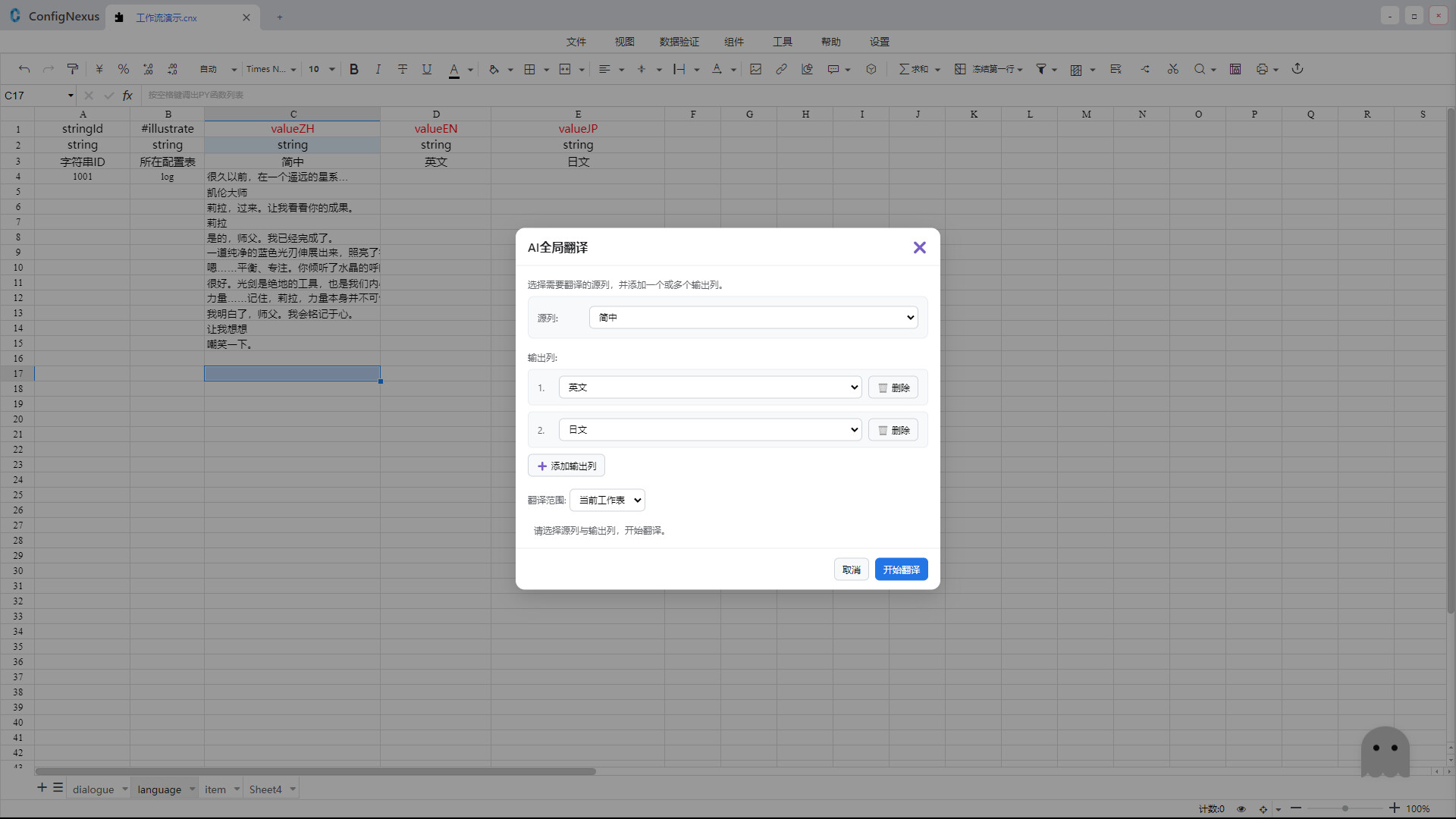Apply percent number format
Image resolution: width=1456 pixels, height=819 pixels.
point(123,69)
